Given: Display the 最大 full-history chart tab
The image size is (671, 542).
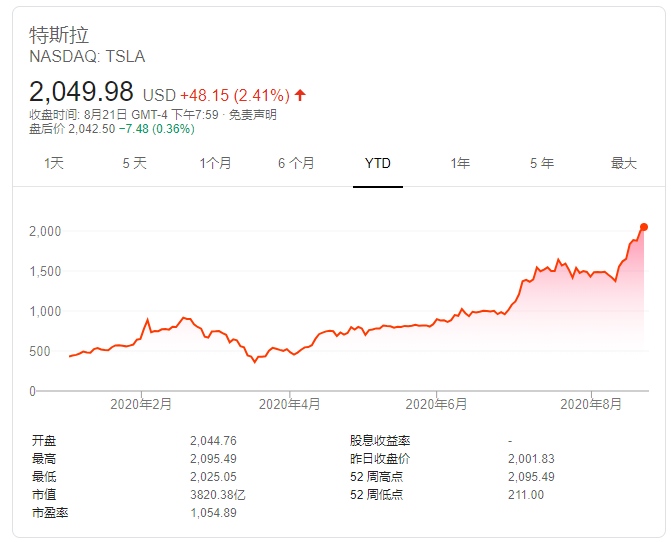Looking at the screenshot, I should click(x=623, y=163).
